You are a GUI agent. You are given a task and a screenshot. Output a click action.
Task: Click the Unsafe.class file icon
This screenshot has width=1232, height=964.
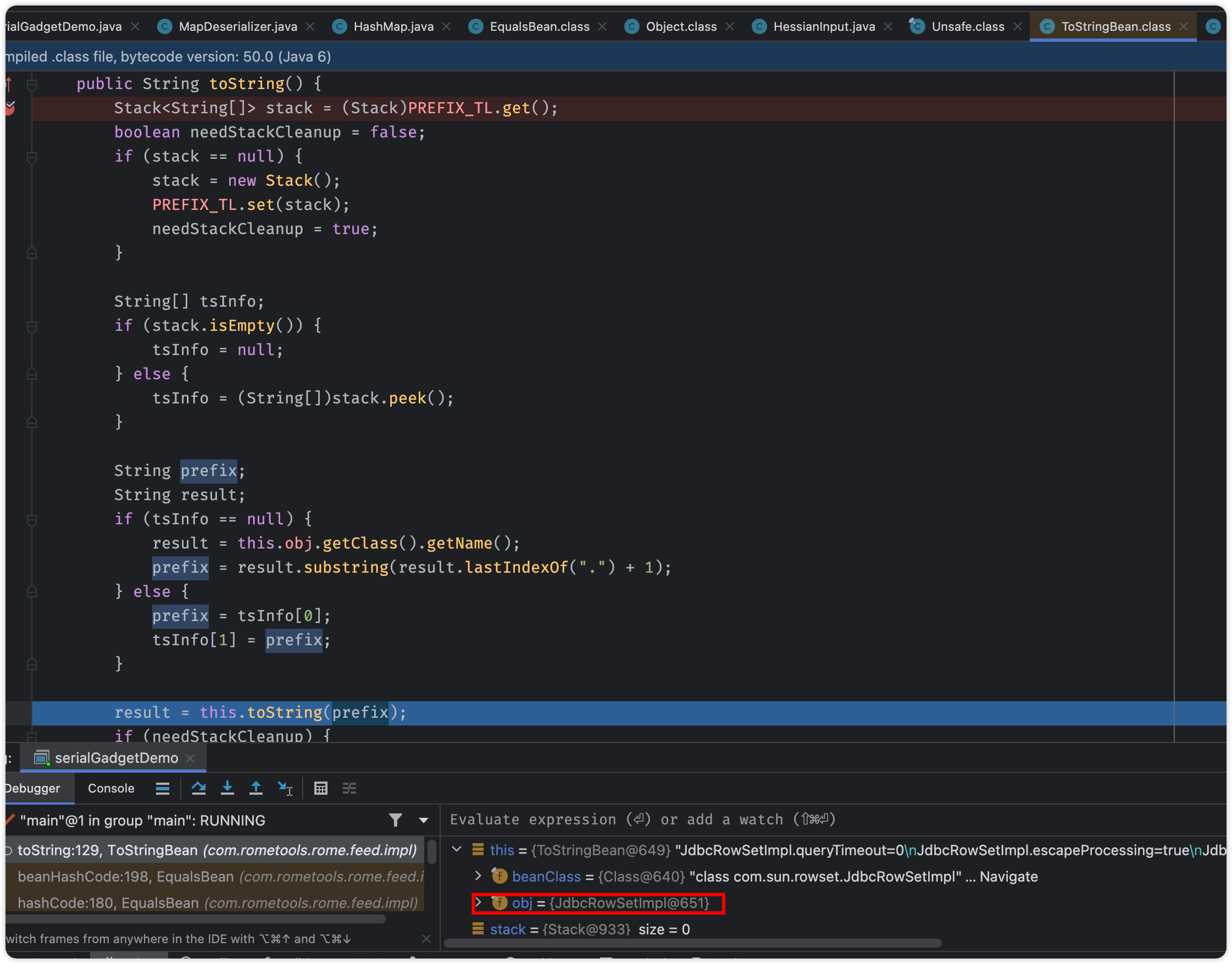[x=918, y=26]
